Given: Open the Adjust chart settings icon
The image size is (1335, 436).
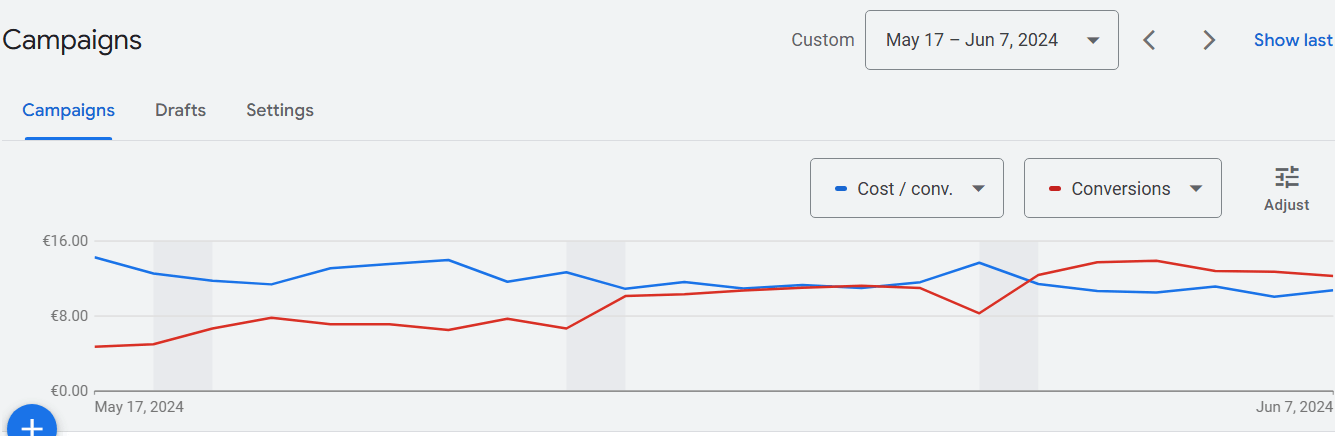Looking at the screenshot, I should pos(1286,188).
